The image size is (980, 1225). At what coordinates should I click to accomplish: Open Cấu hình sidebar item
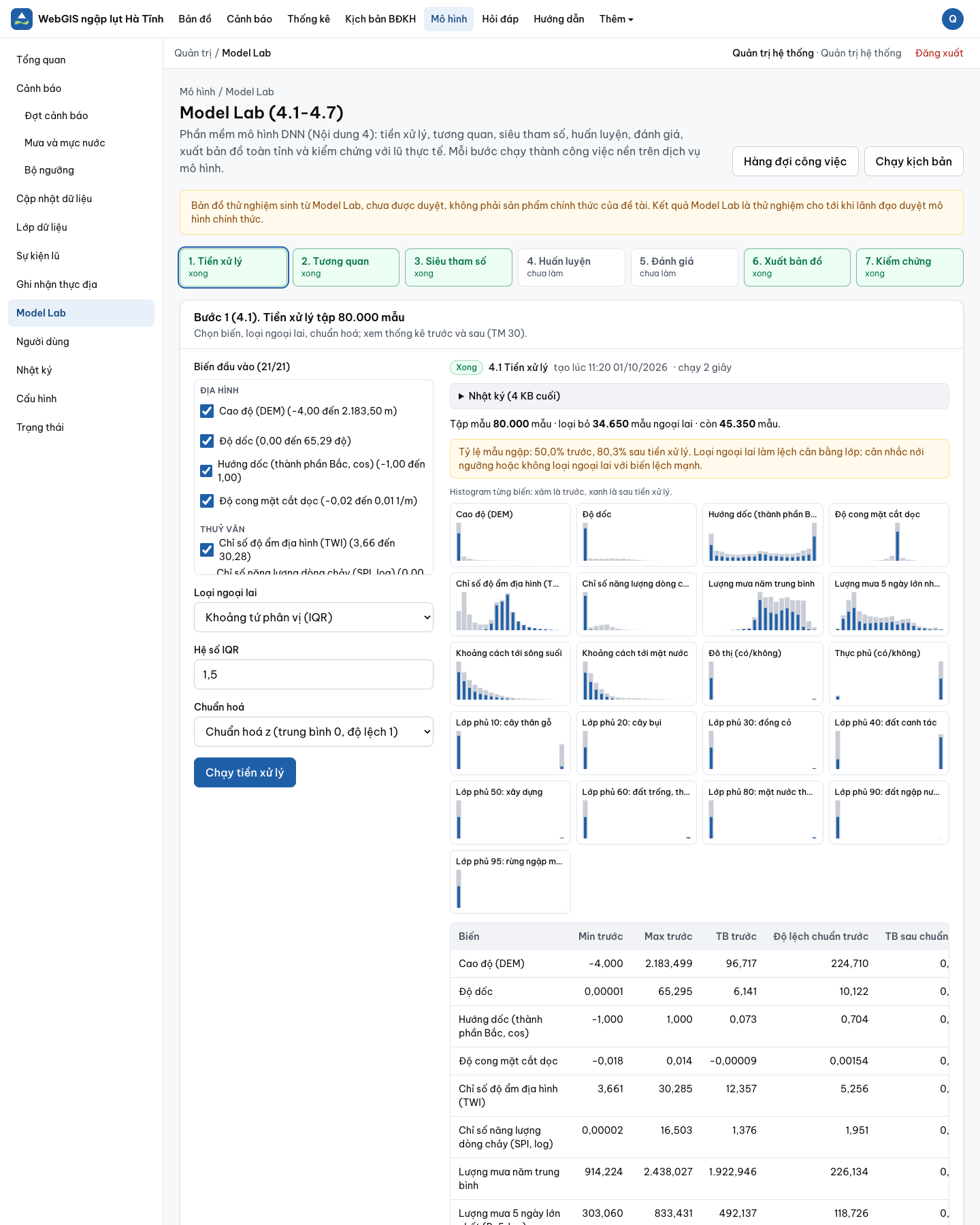click(x=81, y=399)
